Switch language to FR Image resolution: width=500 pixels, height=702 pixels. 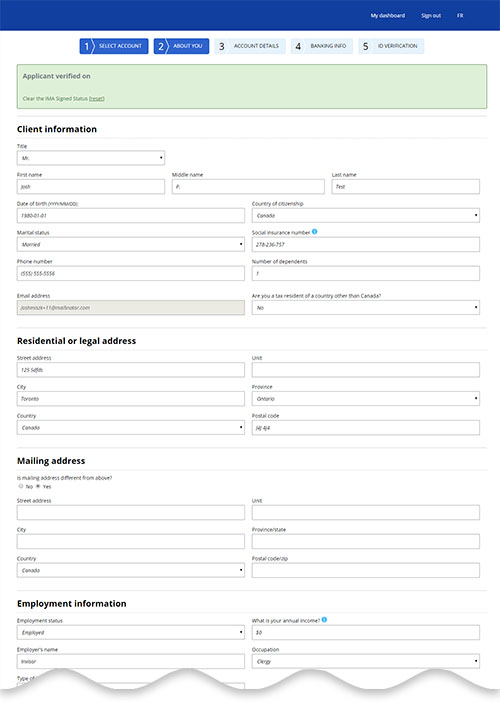pyautogui.click(x=460, y=16)
